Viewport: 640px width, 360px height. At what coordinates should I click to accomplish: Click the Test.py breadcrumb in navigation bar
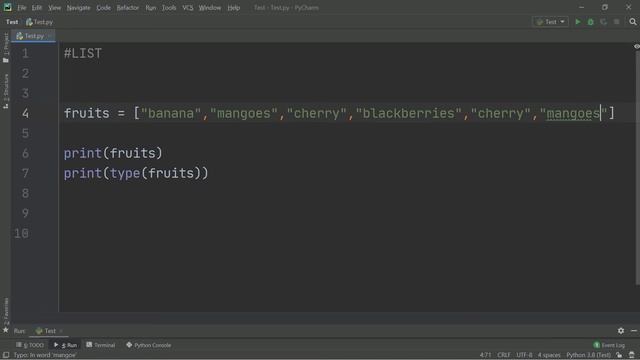coord(40,22)
